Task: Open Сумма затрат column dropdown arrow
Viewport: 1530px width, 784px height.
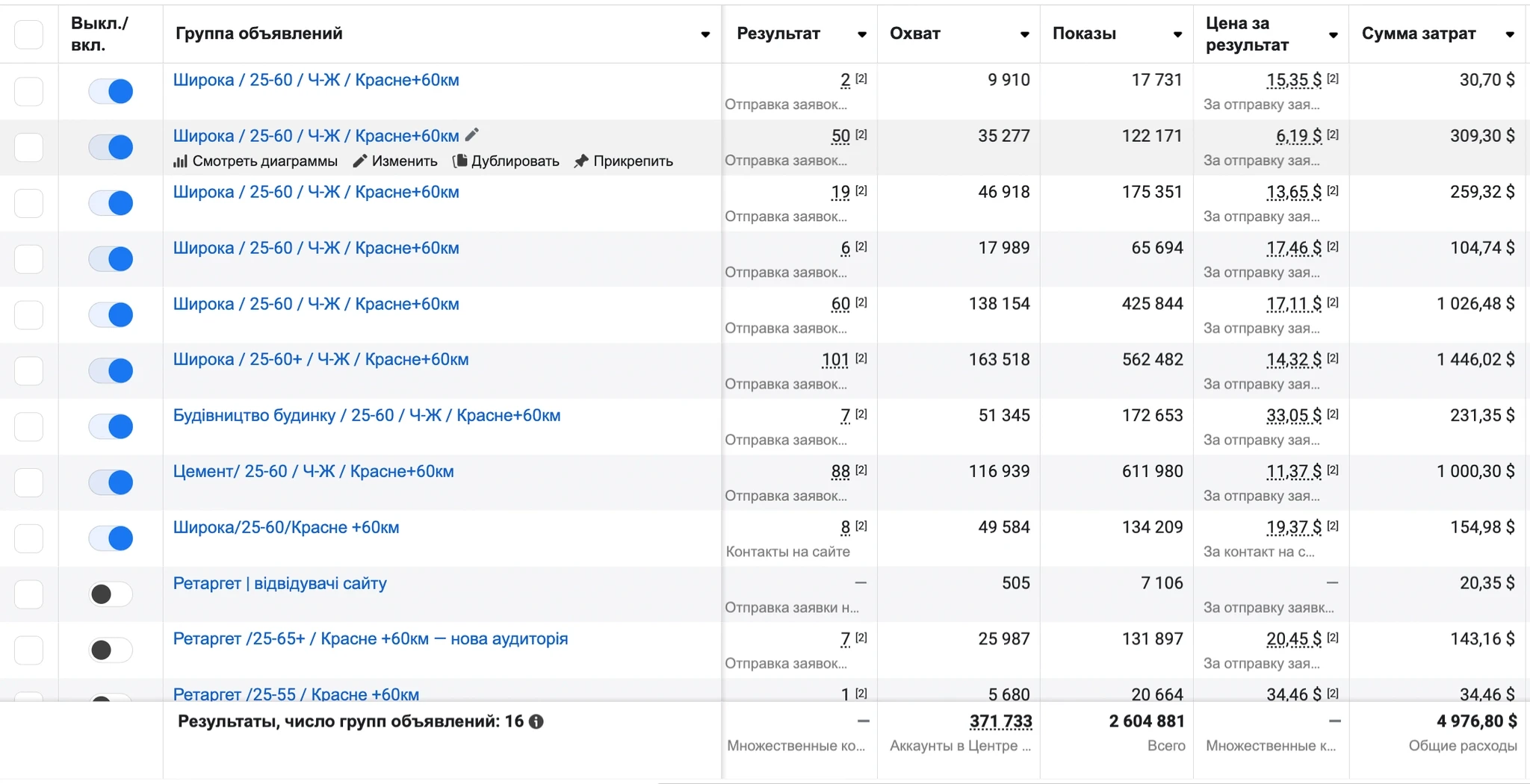Action: (1510, 34)
